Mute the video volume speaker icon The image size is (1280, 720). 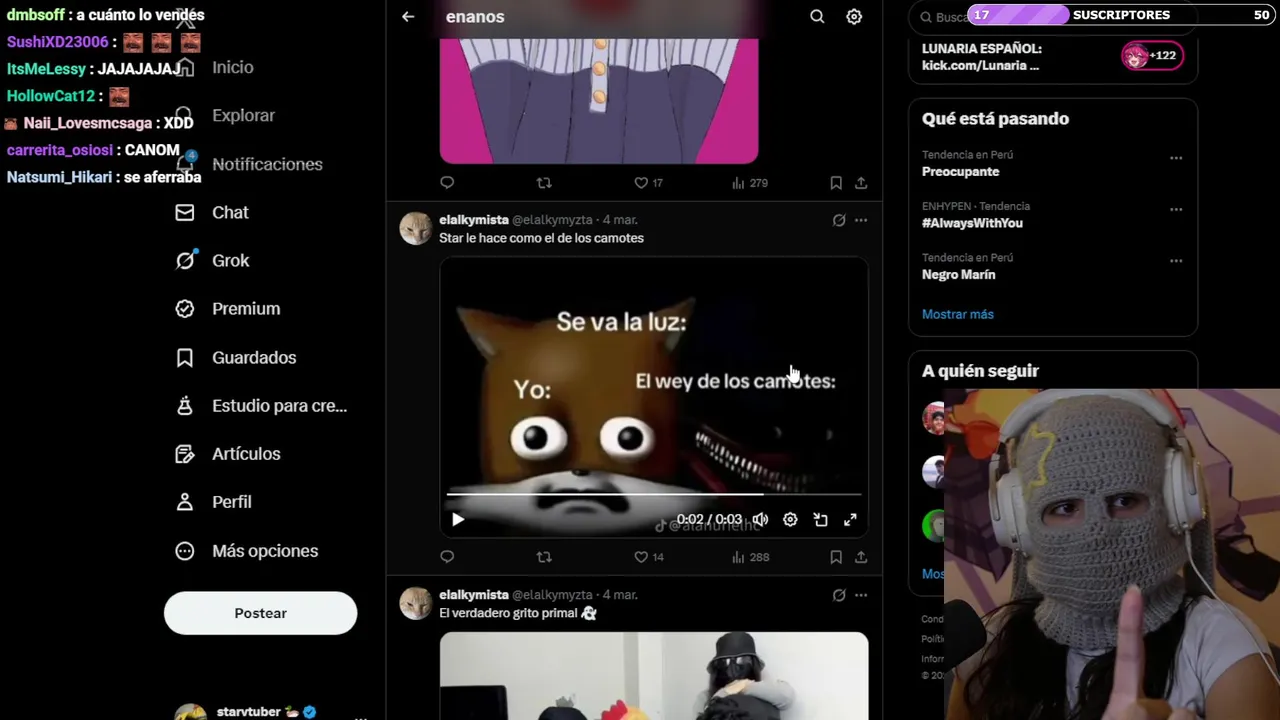761,520
